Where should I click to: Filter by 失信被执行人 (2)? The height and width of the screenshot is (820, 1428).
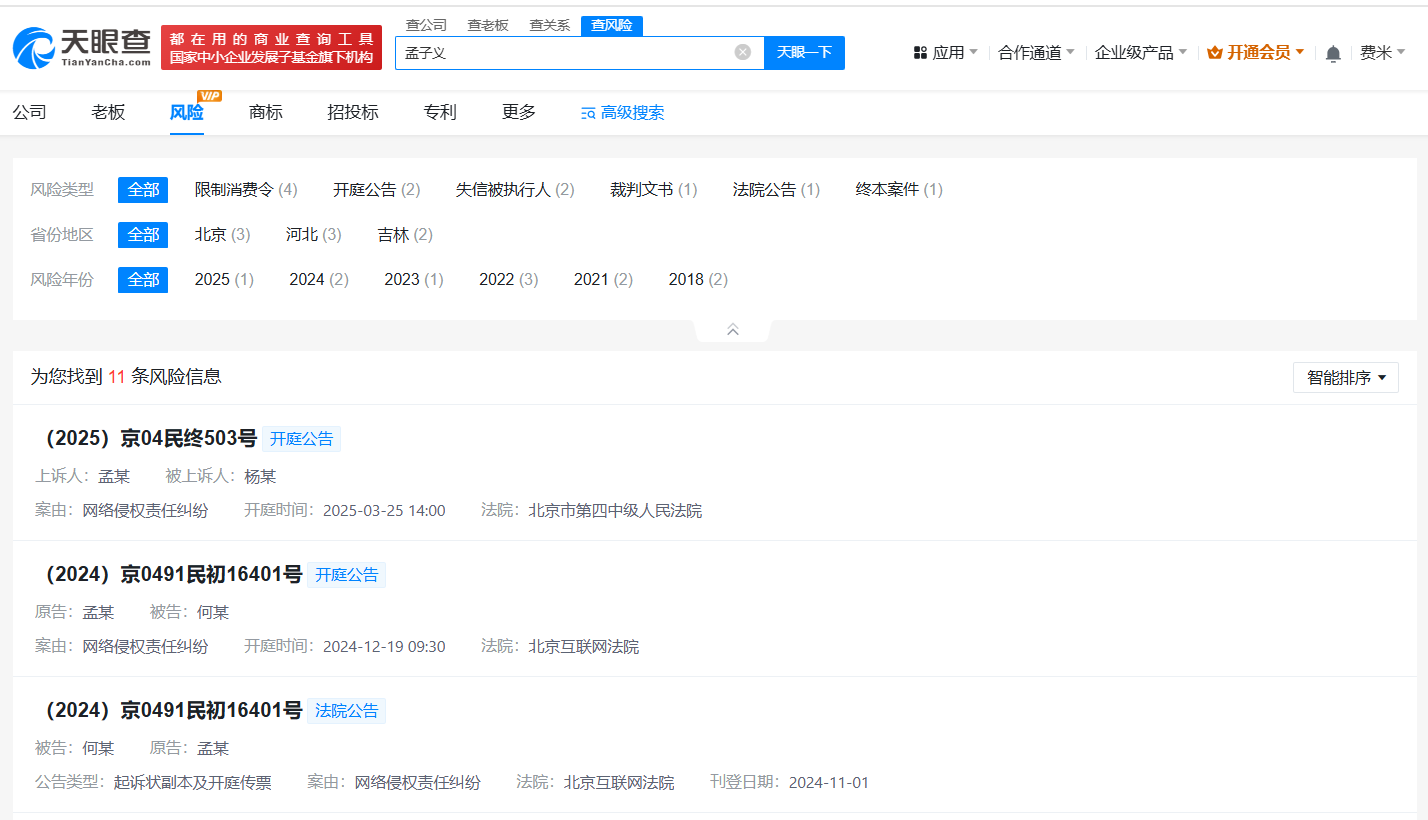tap(515, 190)
